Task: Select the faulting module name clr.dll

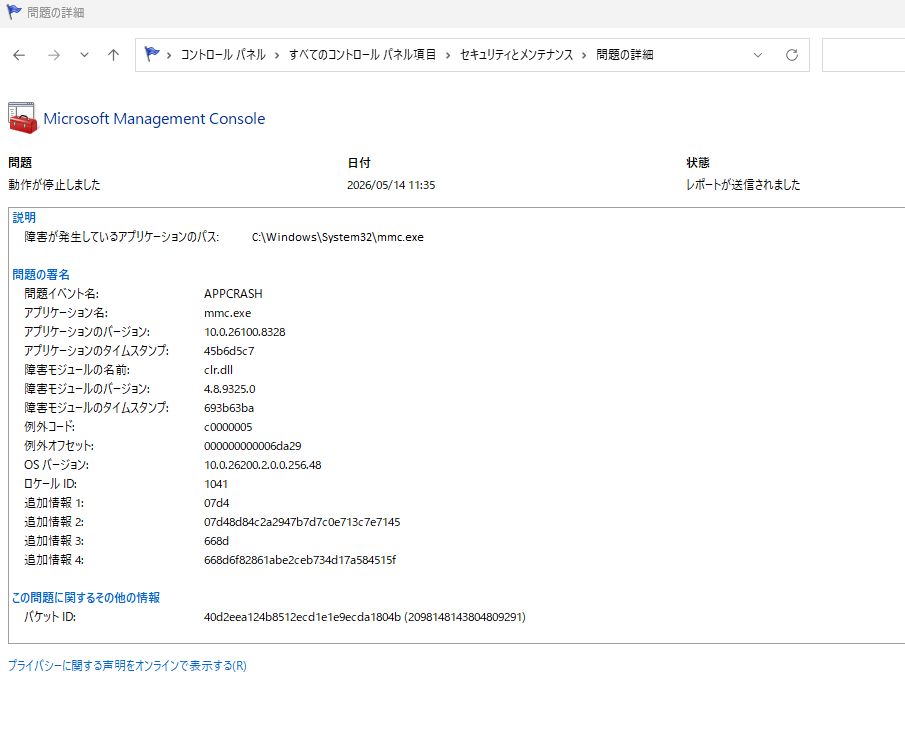Action: click(x=218, y=370)
